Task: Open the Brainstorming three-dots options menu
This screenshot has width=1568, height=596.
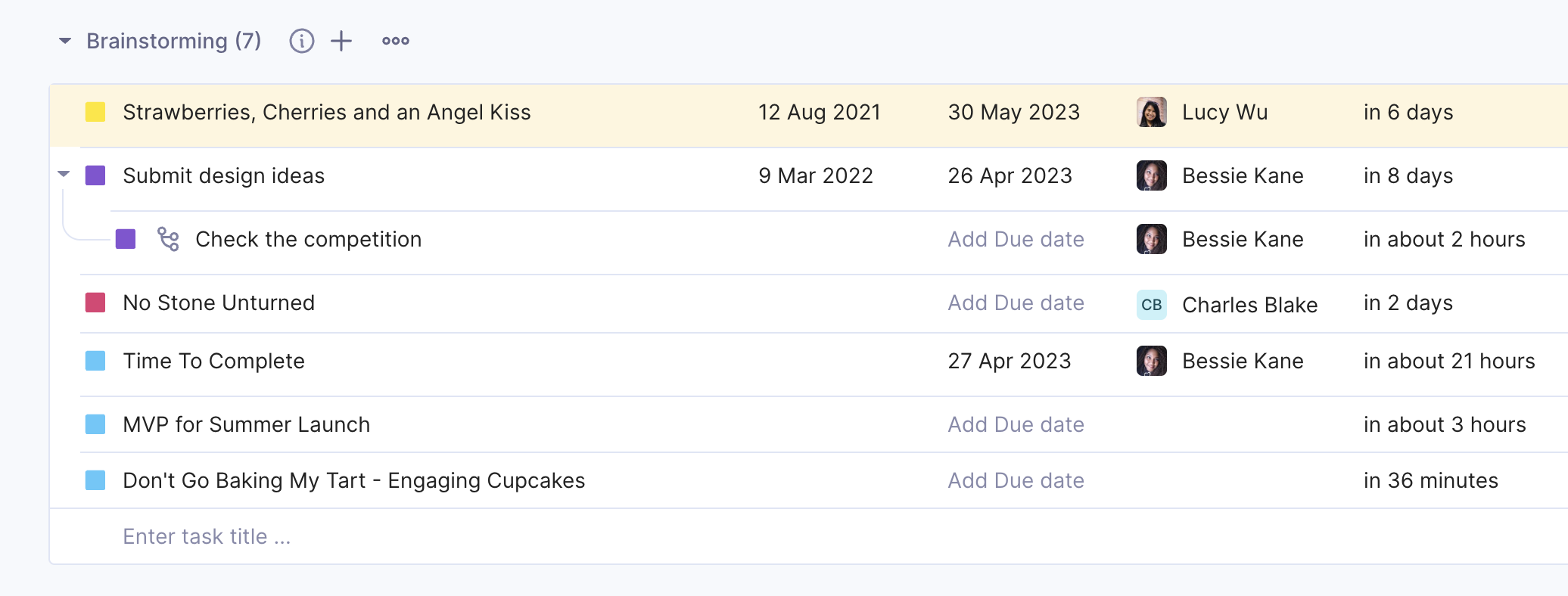Action: click(396, 41)
